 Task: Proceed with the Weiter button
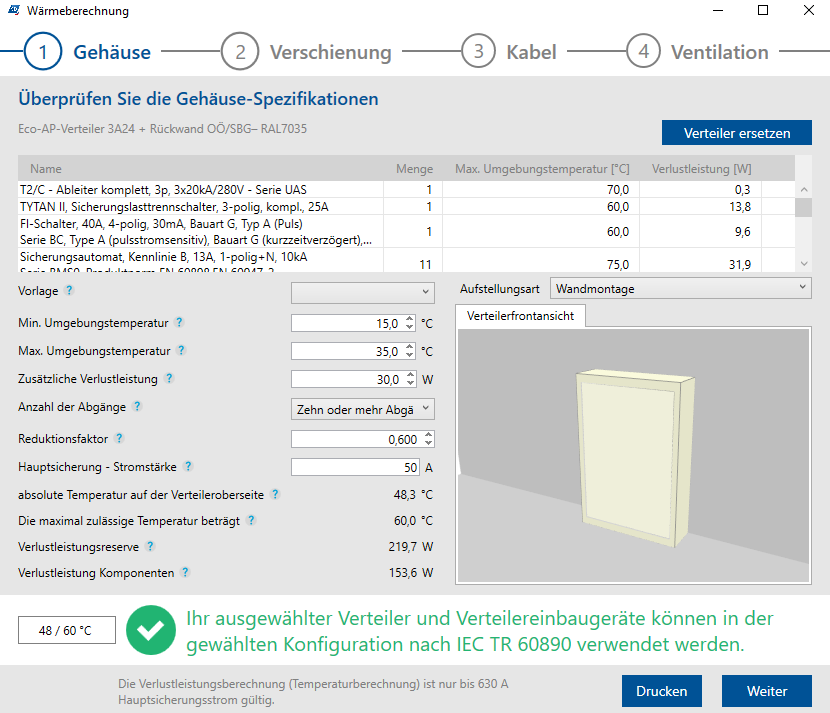tap(766, 691)
